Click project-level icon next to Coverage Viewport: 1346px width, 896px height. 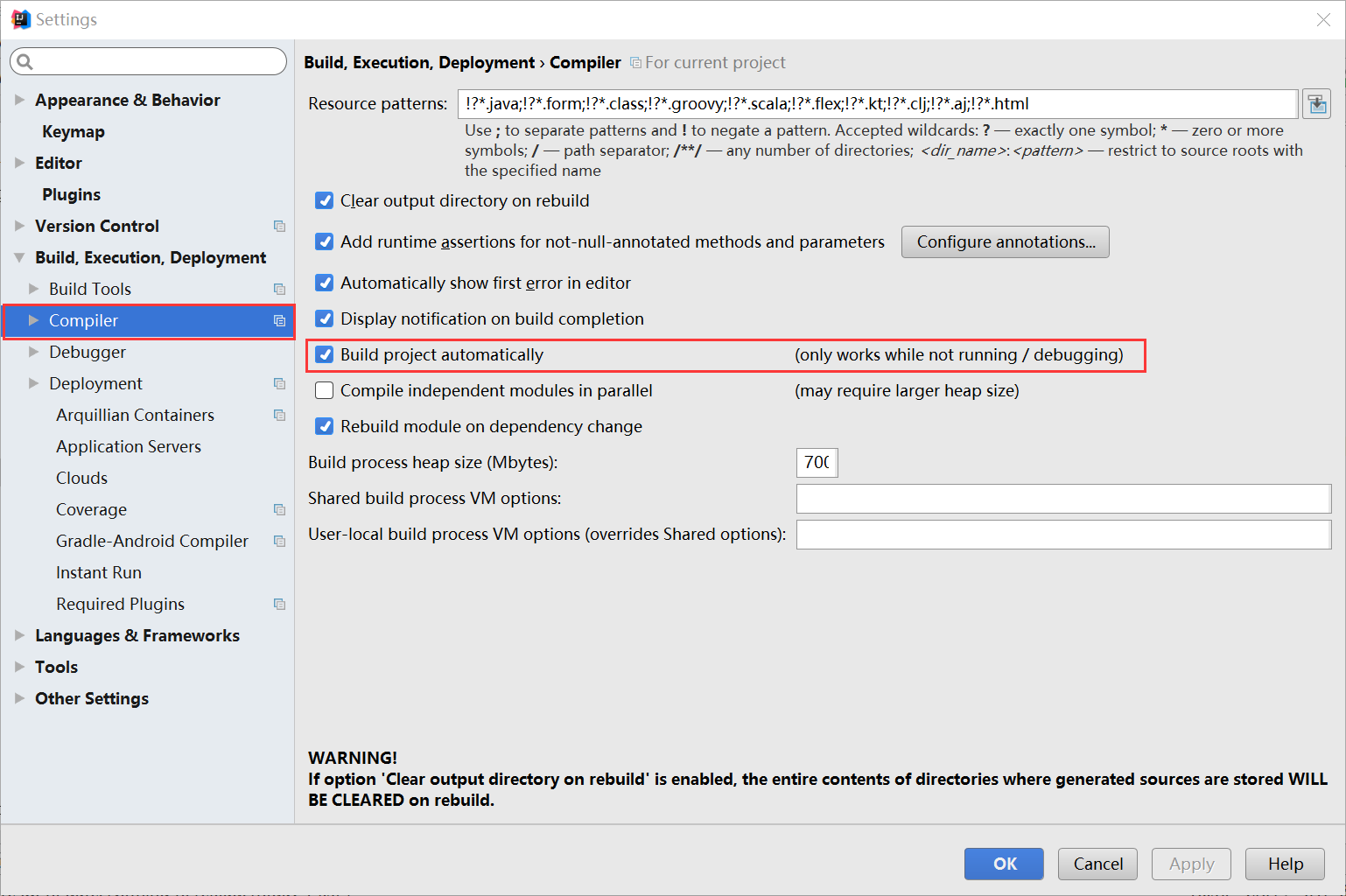pos(279,509)
